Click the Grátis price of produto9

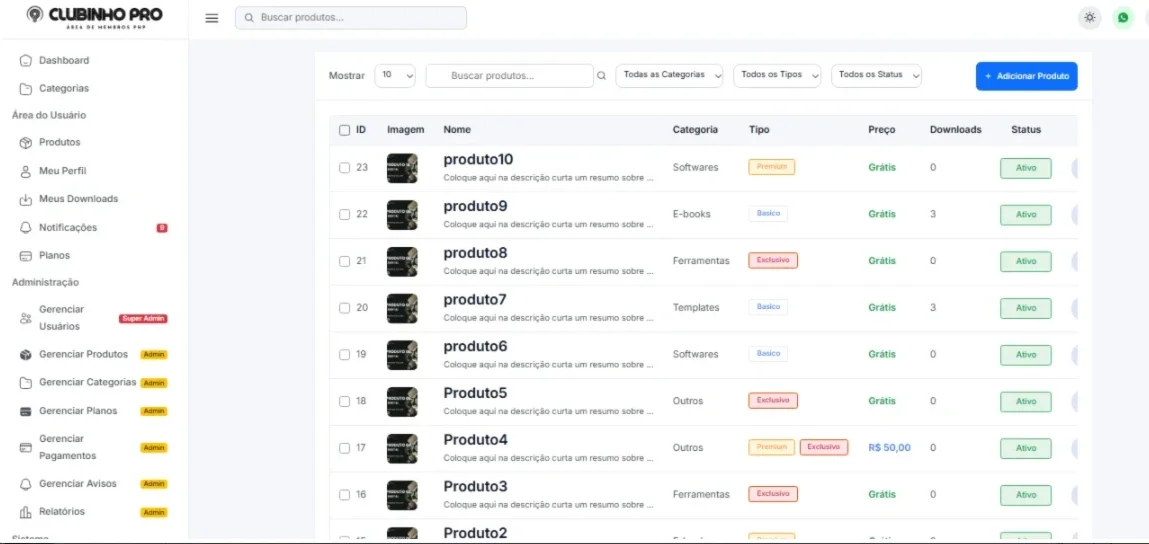click(882, 214)
